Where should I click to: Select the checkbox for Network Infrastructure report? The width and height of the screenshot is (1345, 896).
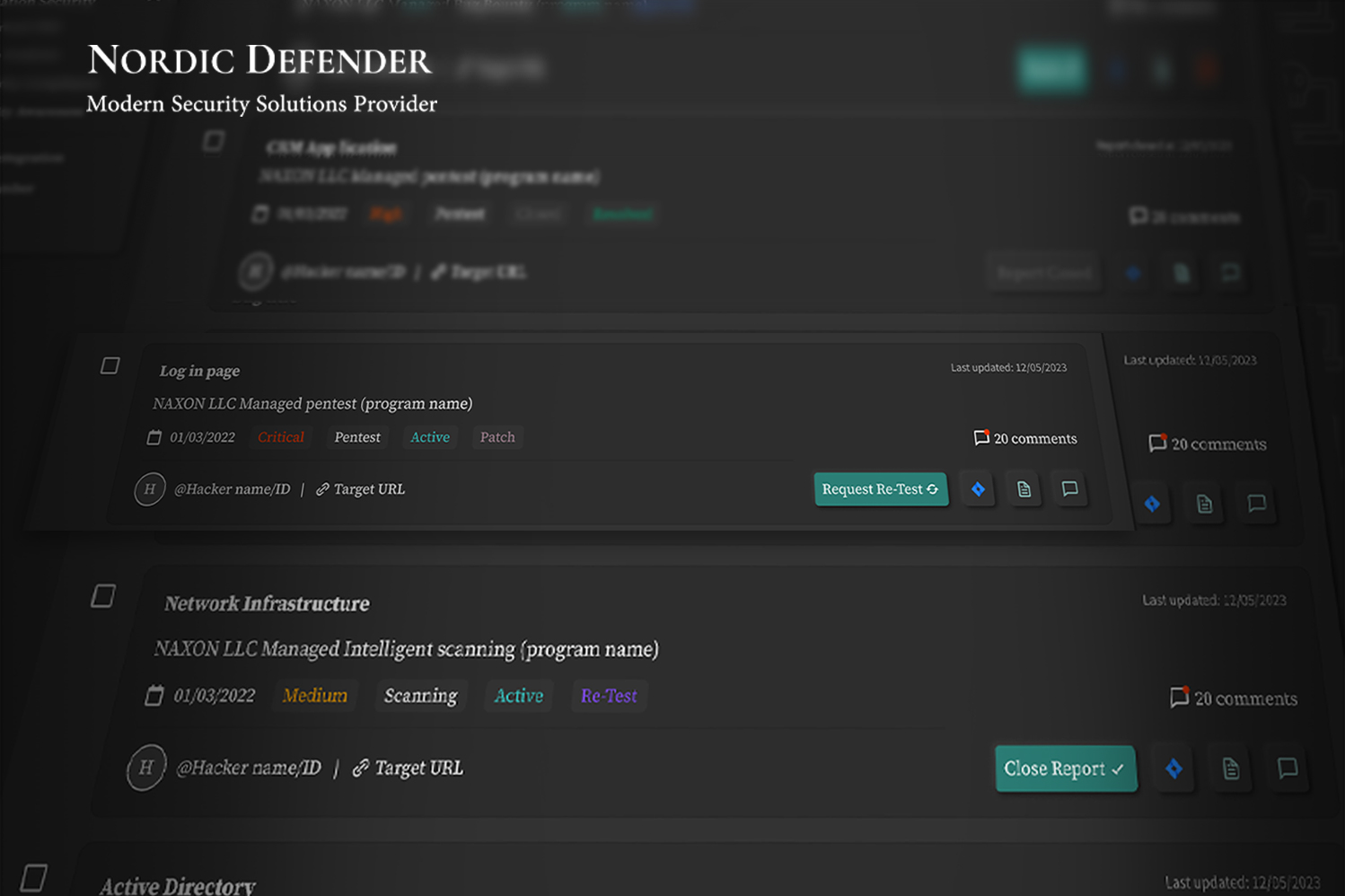pos(102,596)
